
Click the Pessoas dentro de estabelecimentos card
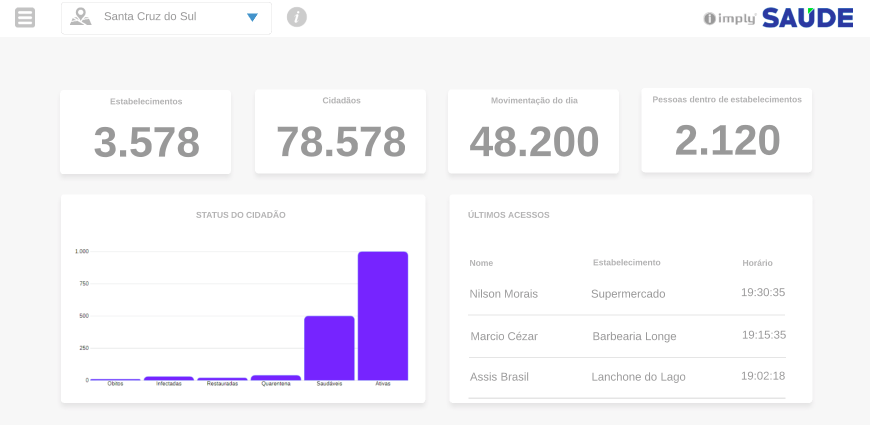(x=727, y=130)
